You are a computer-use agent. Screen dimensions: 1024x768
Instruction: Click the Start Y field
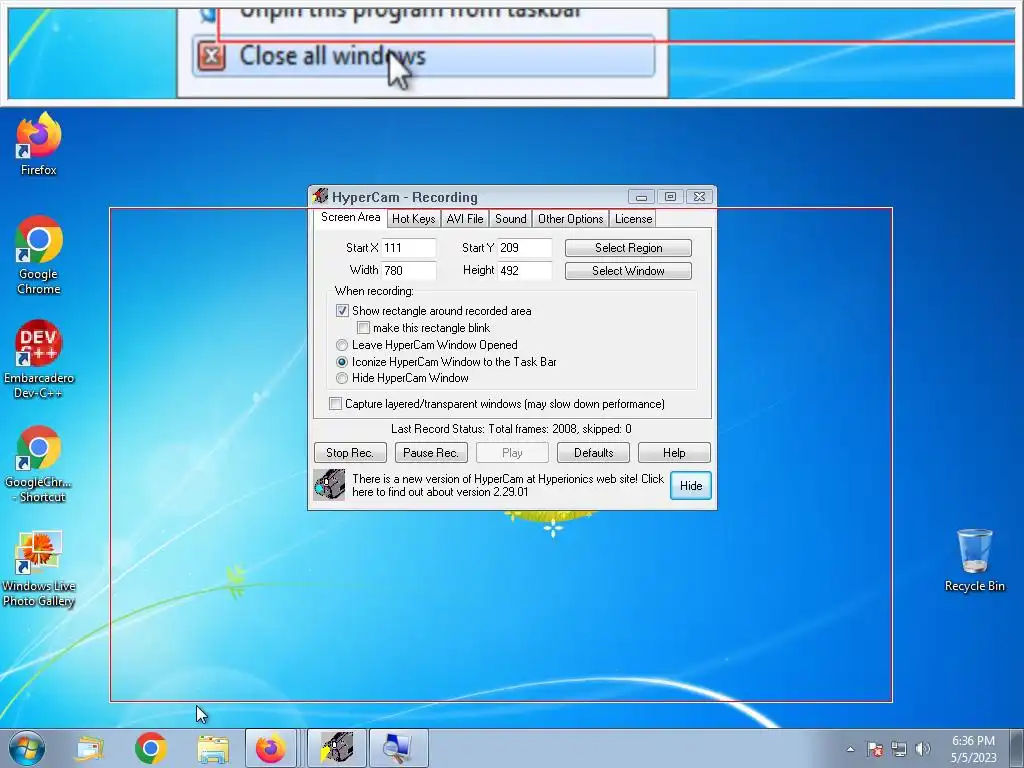(x=525, y=248)
